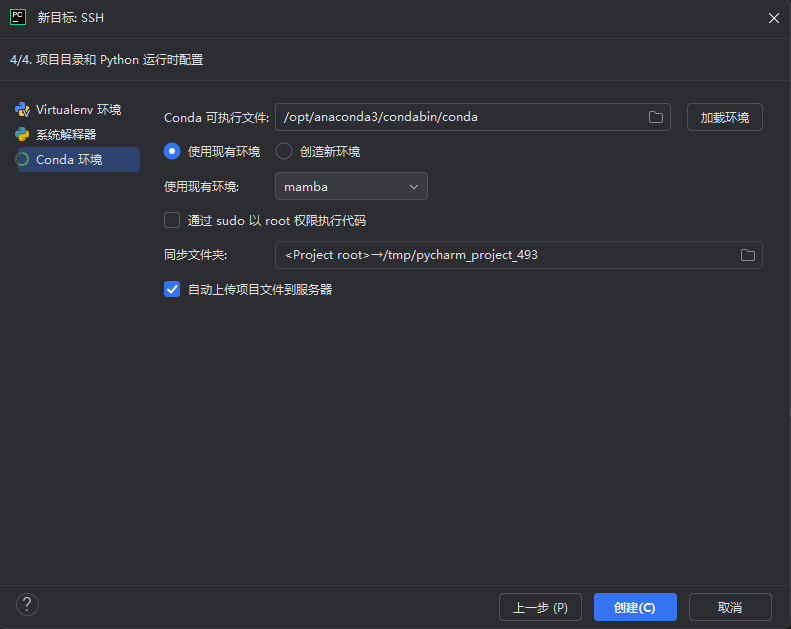The height and width of the screenshot is (629, 791).
Task: Open the mamba environment dropdown
Action: pyautogui.click(x=351, y=186)
